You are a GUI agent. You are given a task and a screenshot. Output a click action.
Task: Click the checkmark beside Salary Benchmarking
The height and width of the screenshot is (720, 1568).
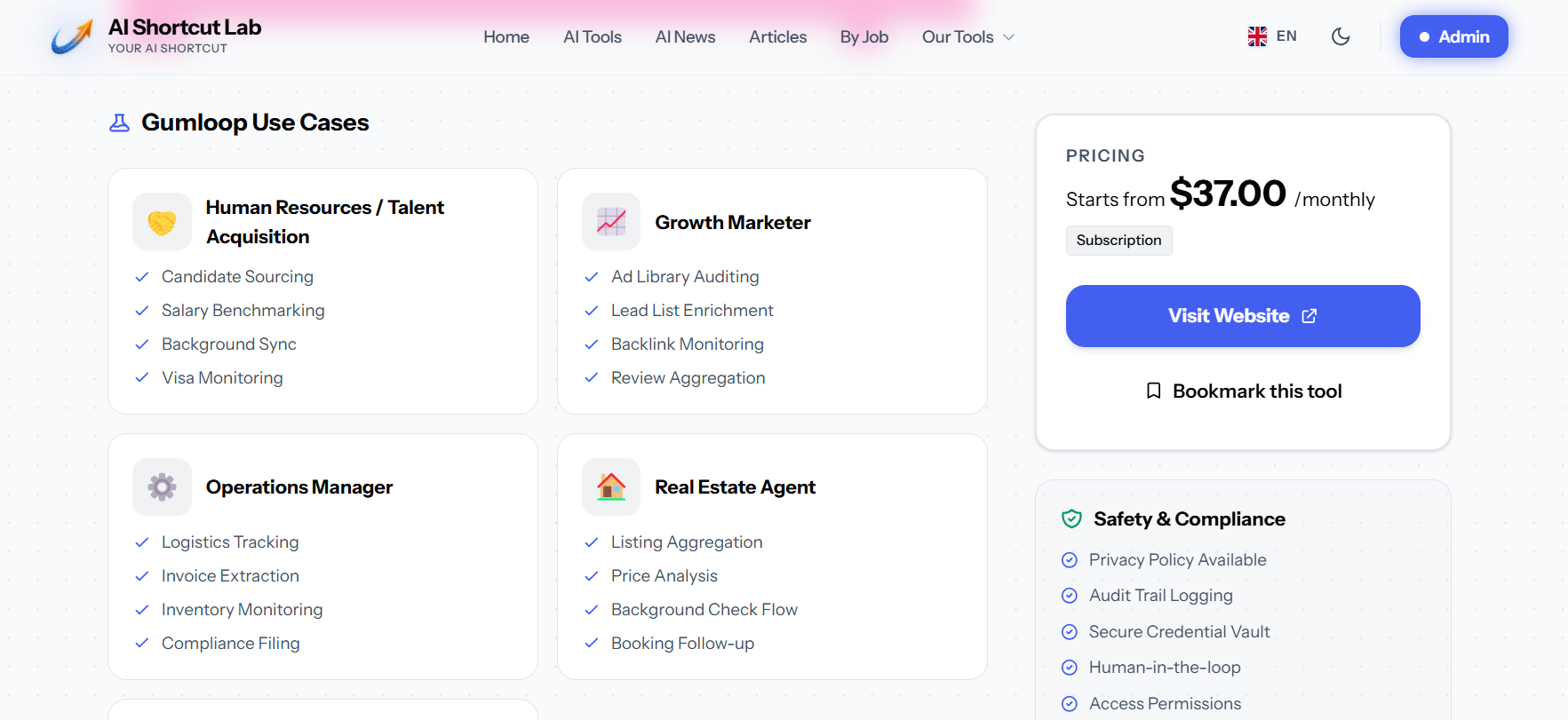click(142, 311)
